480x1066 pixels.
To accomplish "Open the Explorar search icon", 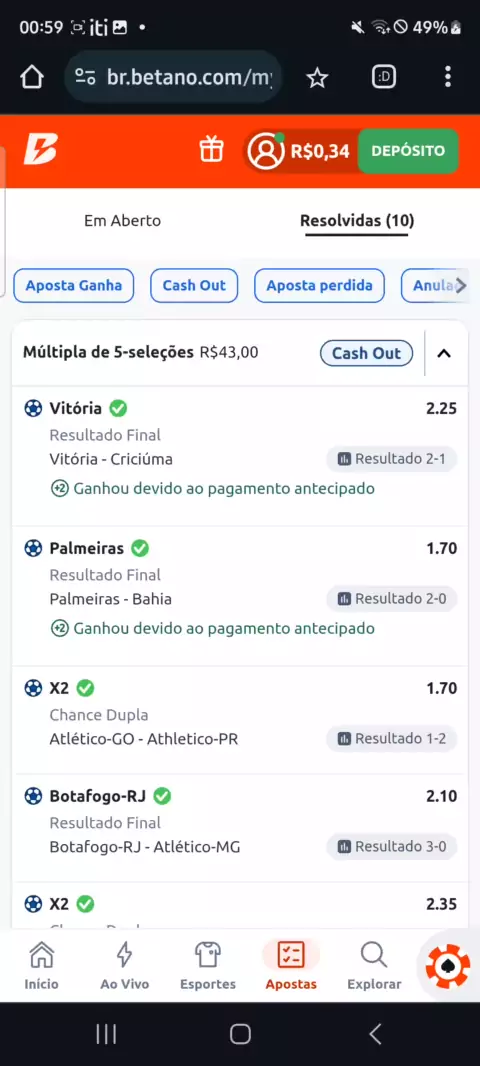I will coord(374,965).
